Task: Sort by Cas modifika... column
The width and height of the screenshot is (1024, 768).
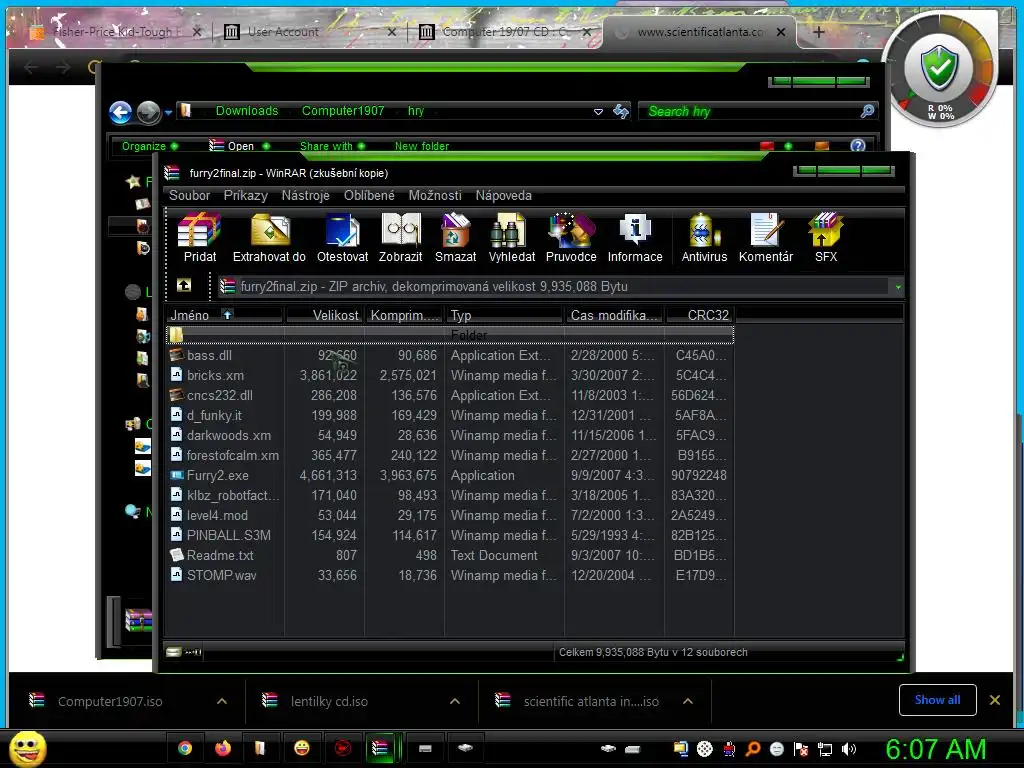Action: 614,315
